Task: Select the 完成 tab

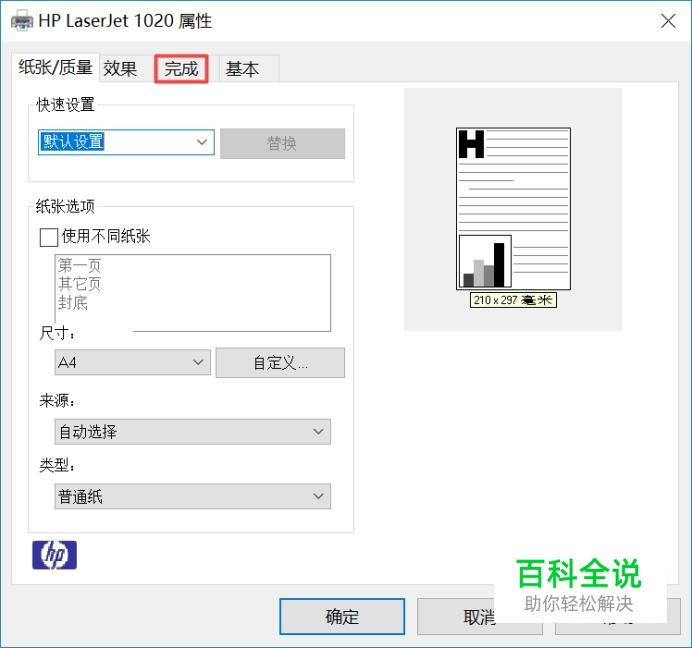Action: (181, 68)
